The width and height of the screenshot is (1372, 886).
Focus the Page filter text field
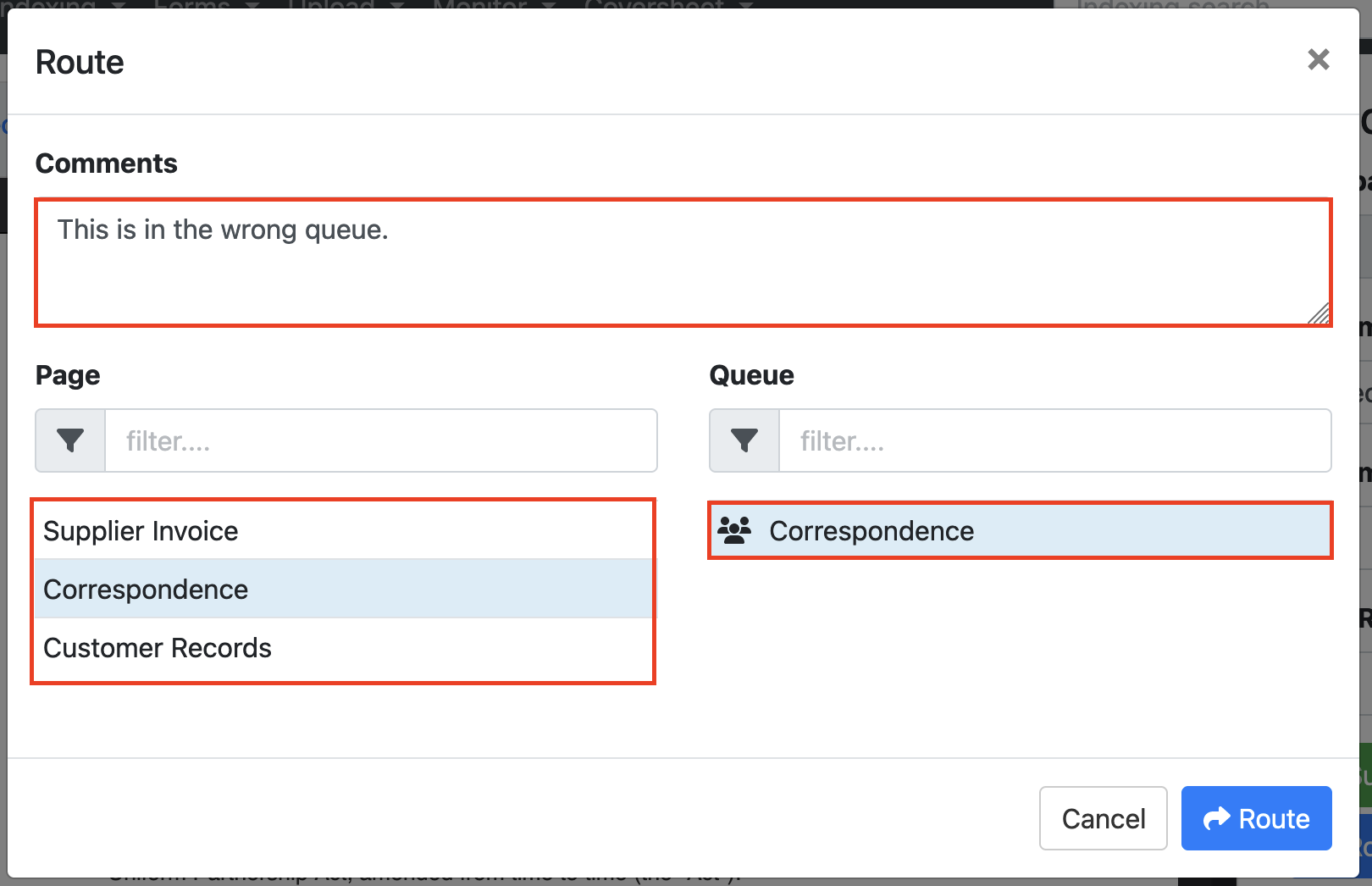(381, 440)
